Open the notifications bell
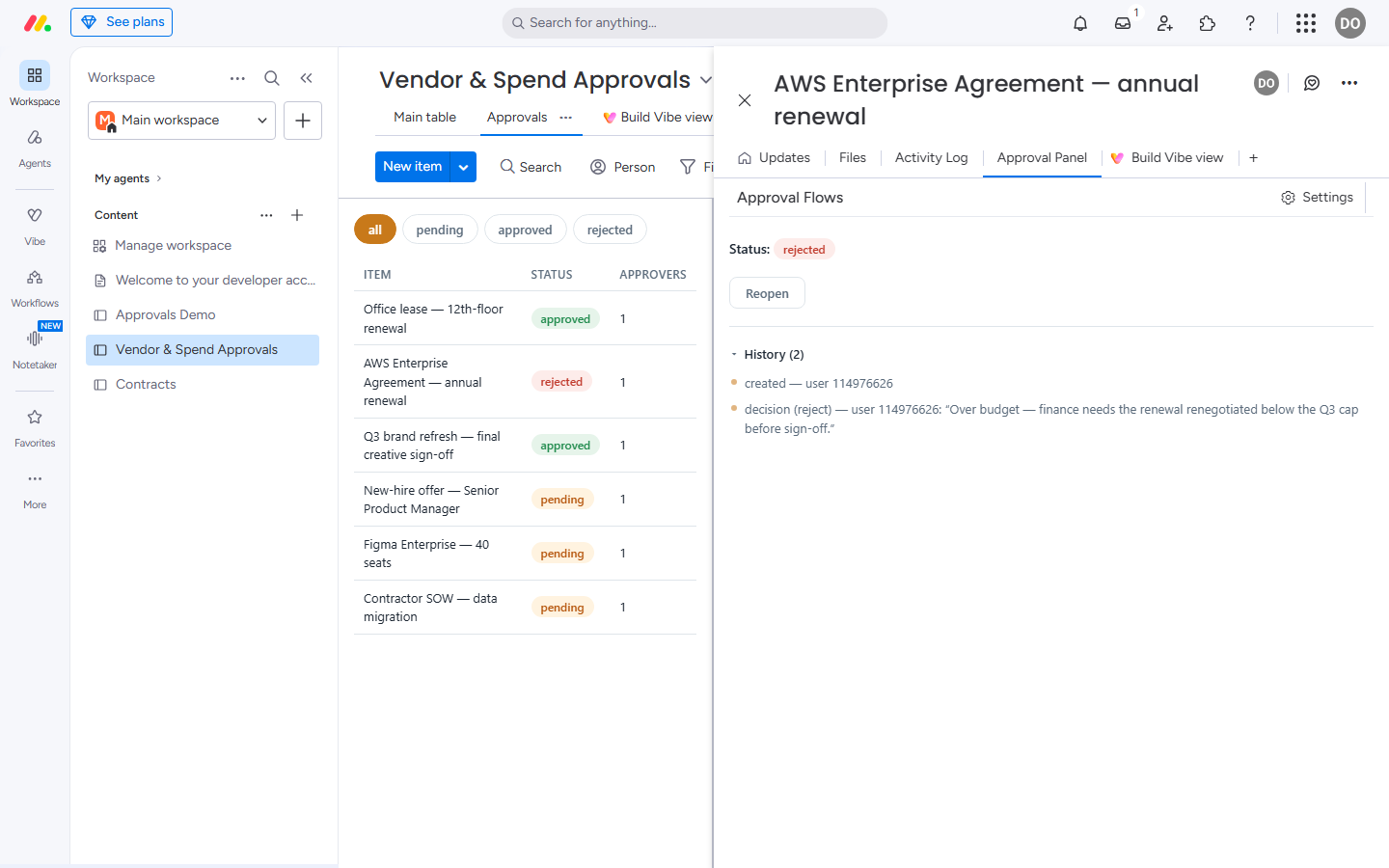The width and height of the screenshot is (1389, 868). pos(1080,23)
